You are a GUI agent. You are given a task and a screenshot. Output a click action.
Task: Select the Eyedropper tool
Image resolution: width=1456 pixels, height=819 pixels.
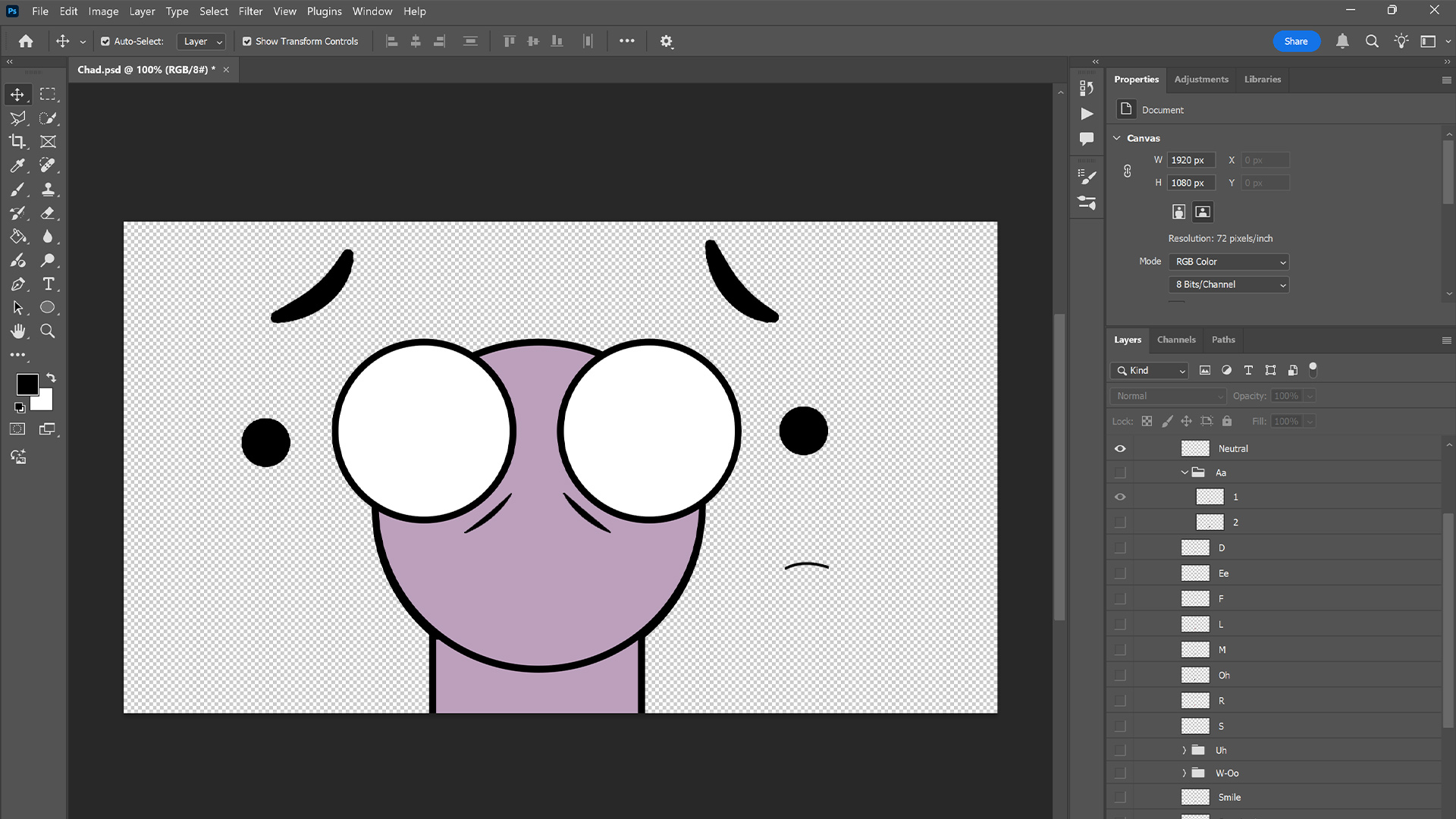pyautogui.click(x=17, y=165)
